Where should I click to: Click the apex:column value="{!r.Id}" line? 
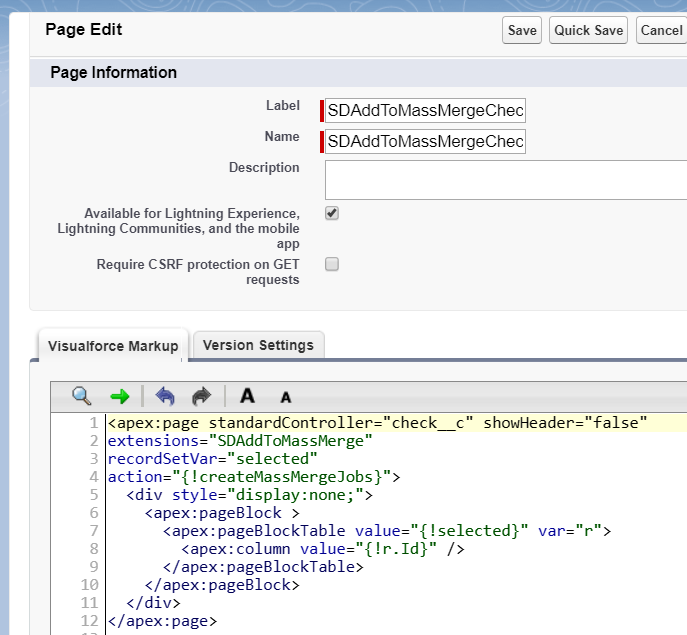coord(323,549)
